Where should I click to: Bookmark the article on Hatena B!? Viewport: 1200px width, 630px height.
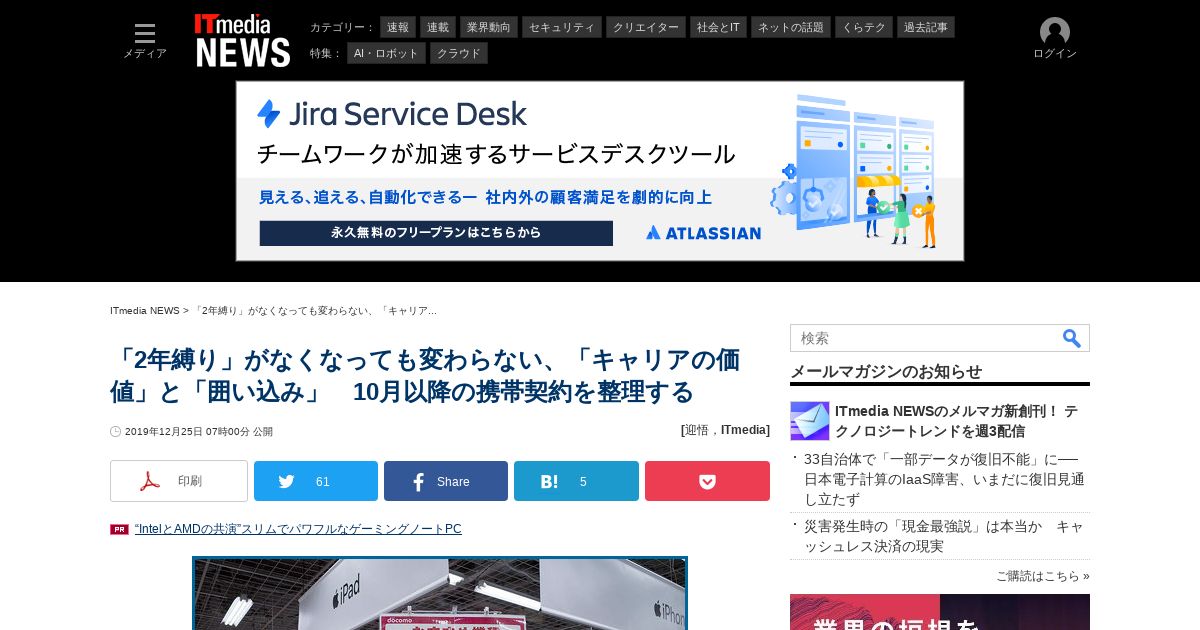click(x=576, y=481)
